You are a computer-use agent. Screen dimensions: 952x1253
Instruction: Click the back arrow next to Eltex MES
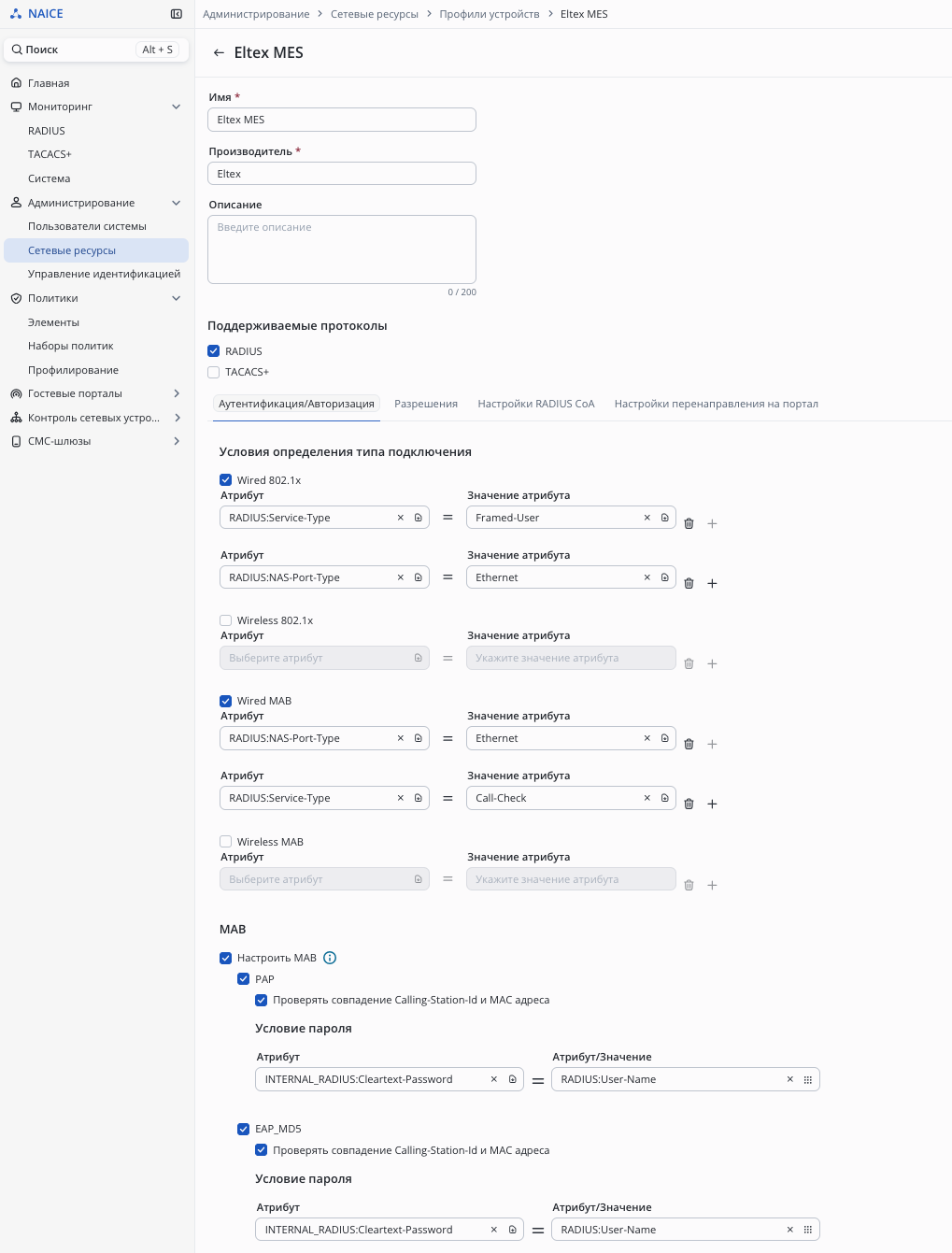pos(219,53)
